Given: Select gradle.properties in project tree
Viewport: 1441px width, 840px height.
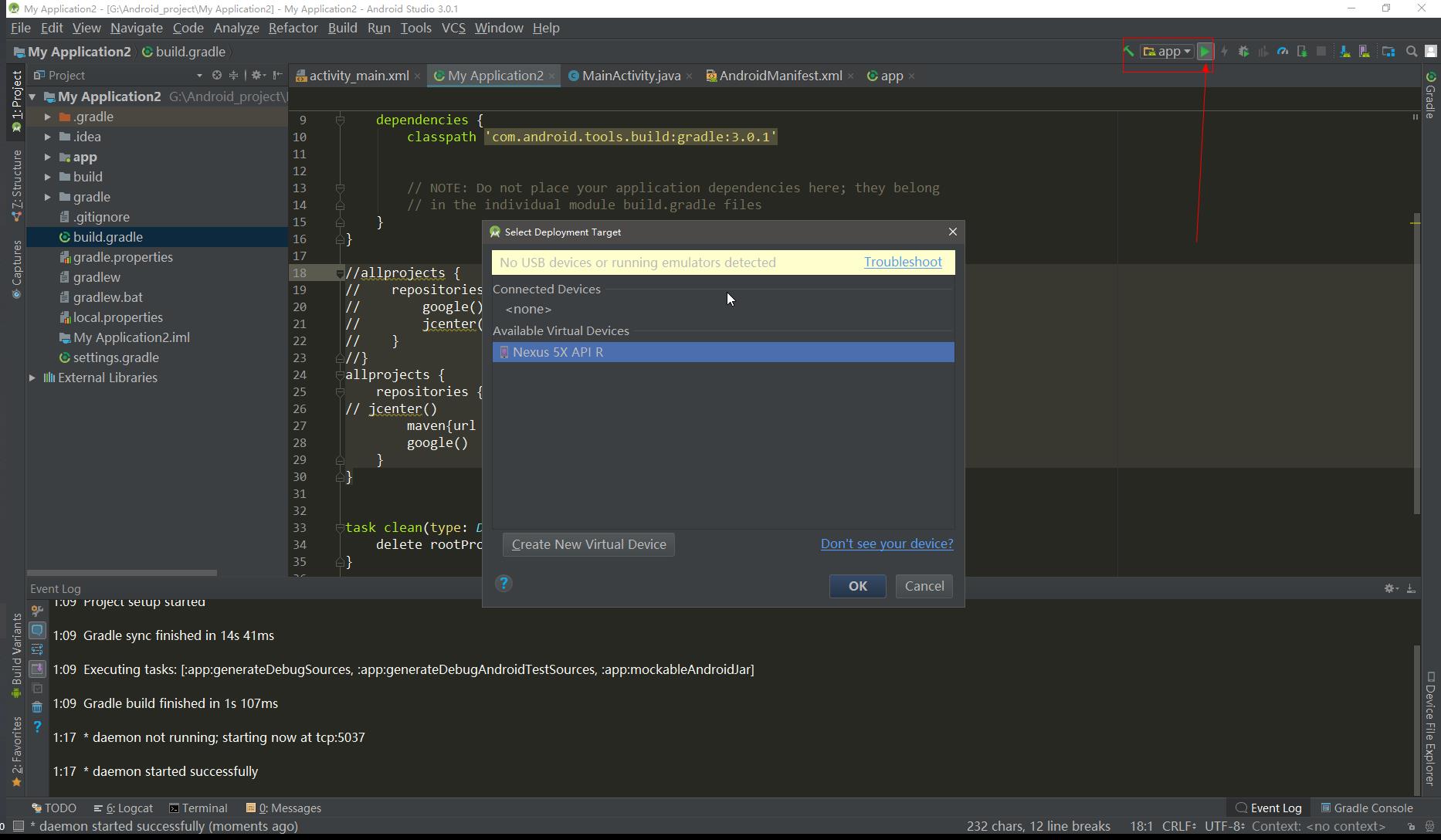Looking at the screenshot, I should click(x=123, y=257).
